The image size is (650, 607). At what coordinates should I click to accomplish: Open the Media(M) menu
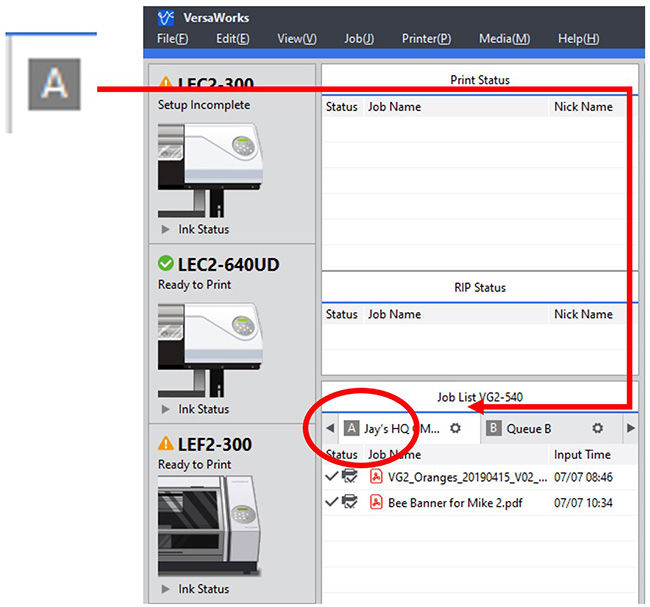pos(504,39)
